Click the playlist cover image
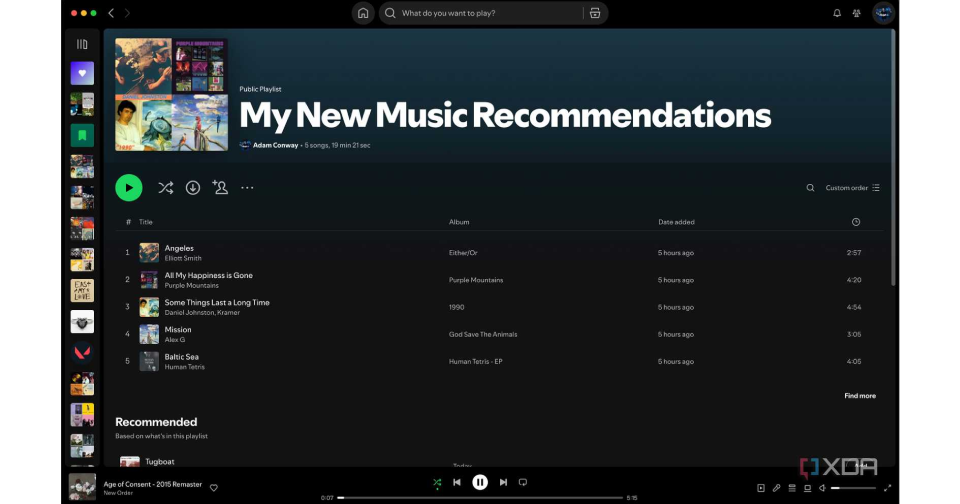 point(171,94)
